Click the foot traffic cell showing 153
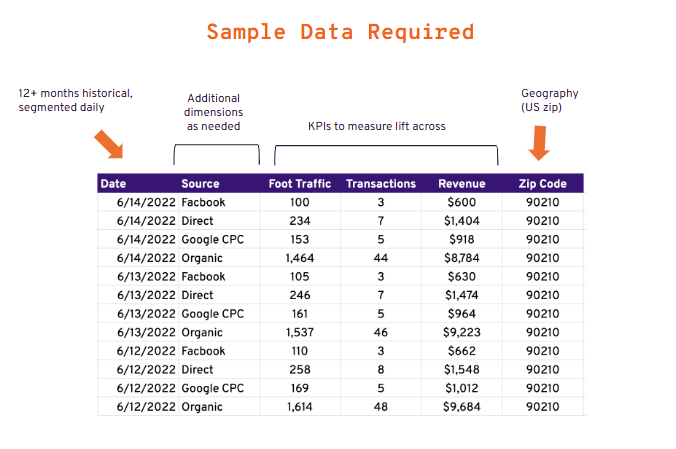The height and width of the screenshot is (449, 676). pos(300,240)
